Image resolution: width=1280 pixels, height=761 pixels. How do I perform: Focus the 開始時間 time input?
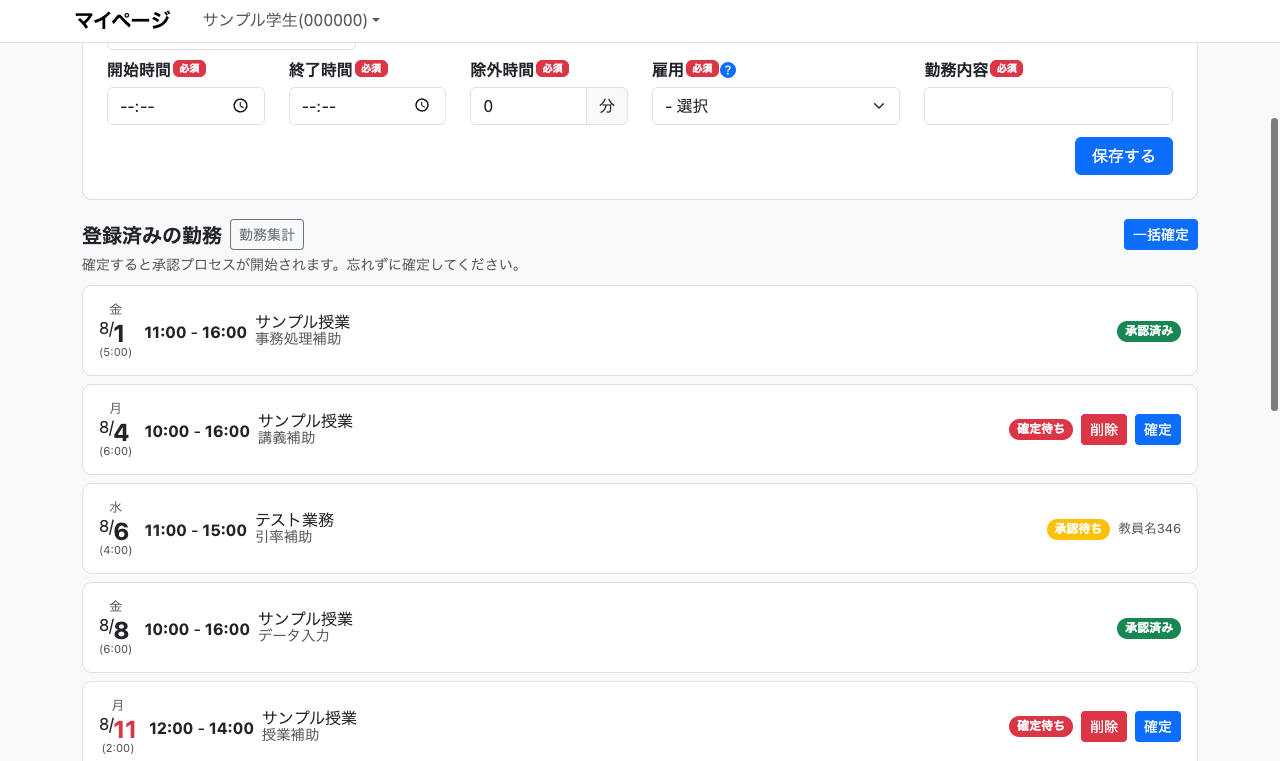click(186, 106)
